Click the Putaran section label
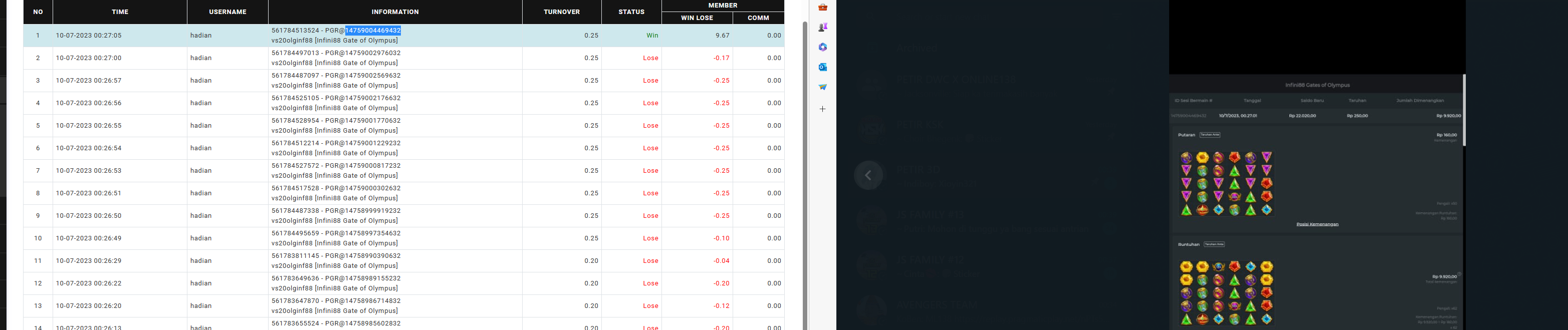Image resolution: width=1568 pixels, height=330 pixels. tap(1186, 135)
